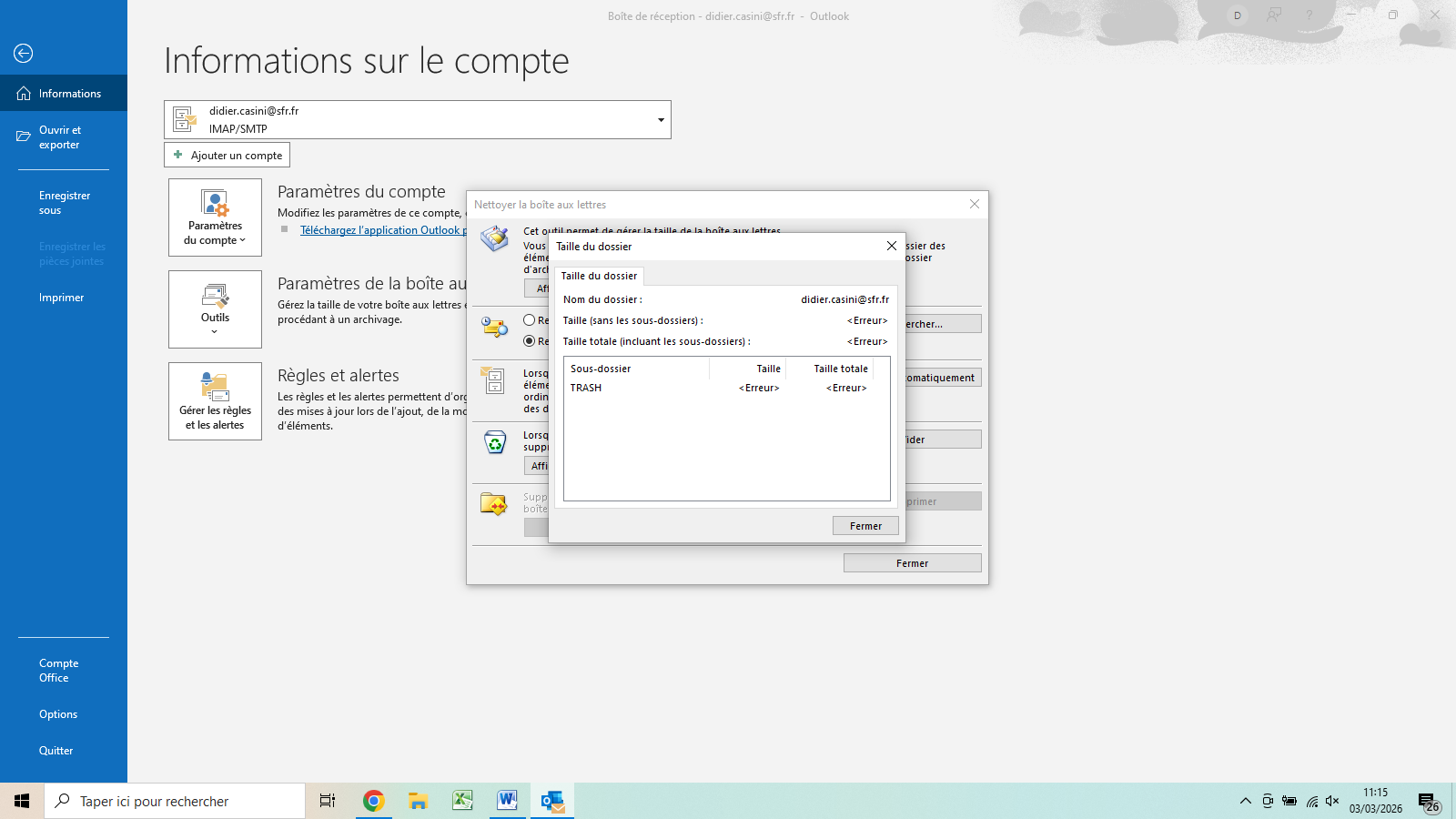Click the muted volume tray icon
The width and height of the screenshot is (1456, 819).
[1333, 801]
